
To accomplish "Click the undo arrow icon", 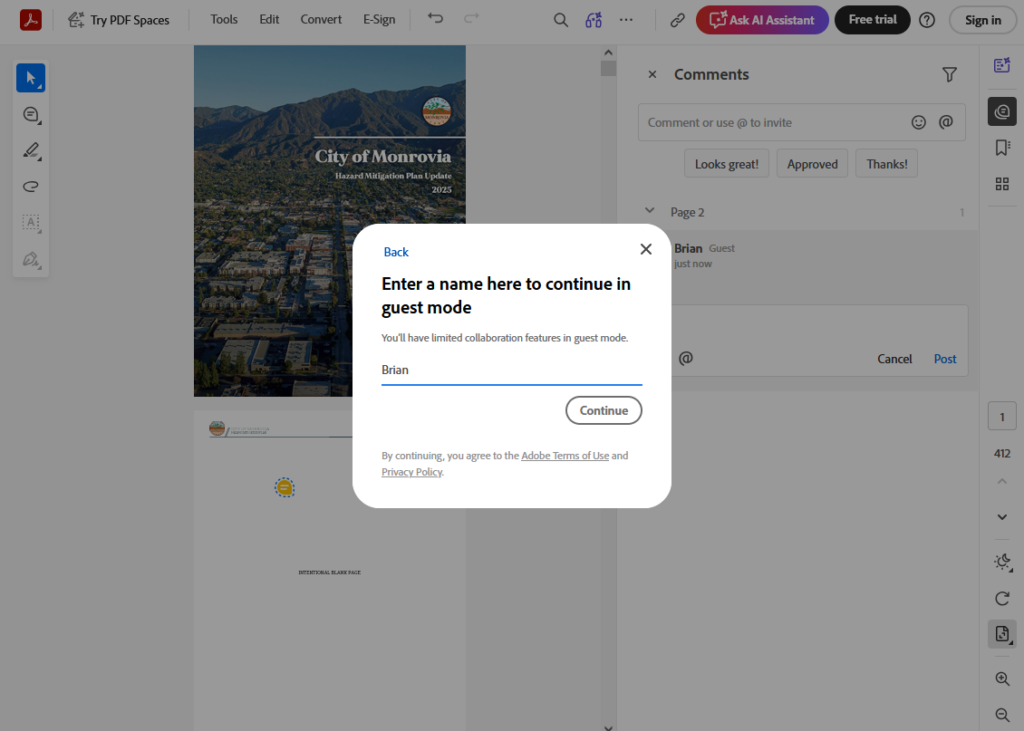I will [x=435, y=19].
